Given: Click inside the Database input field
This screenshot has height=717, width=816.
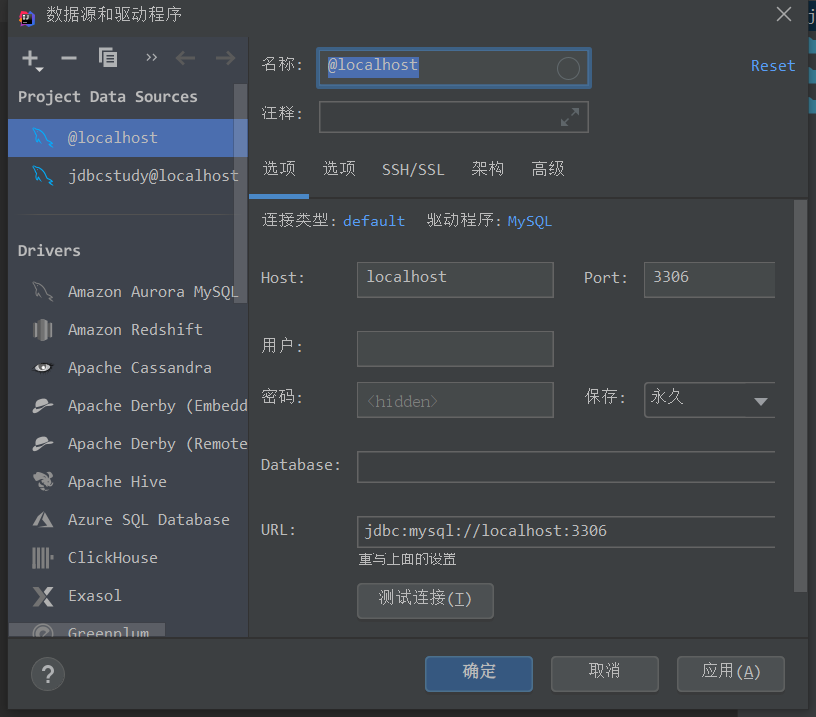Looking at the screenshot, I should [566, 466].
